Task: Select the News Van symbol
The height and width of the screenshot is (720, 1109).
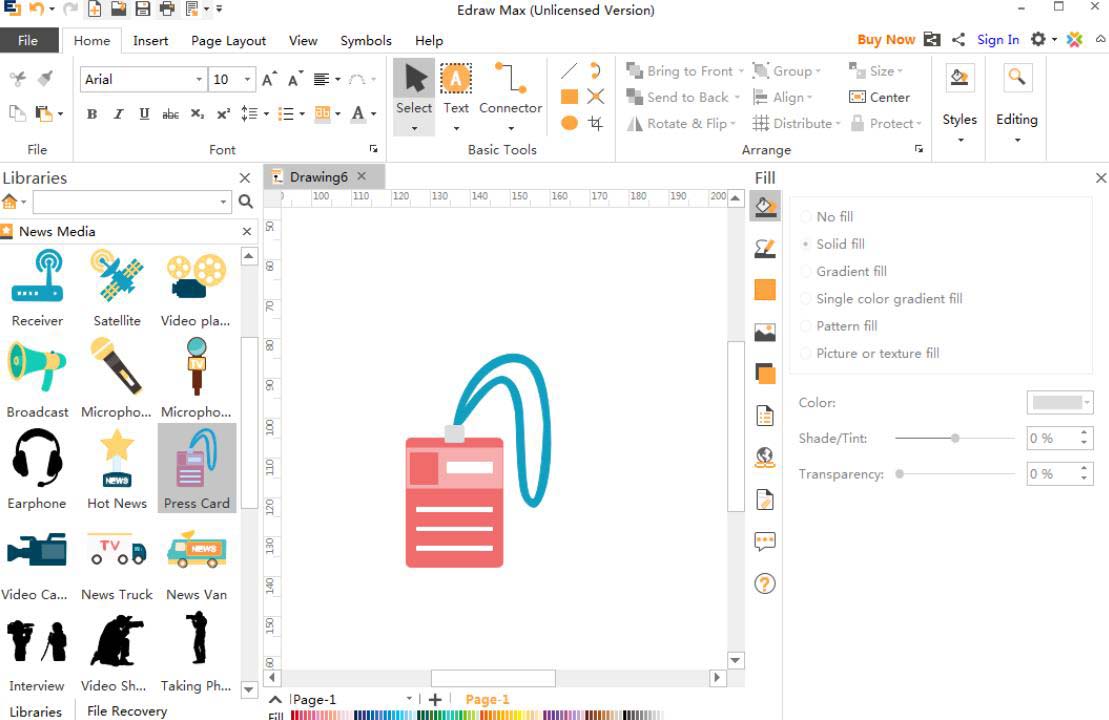Action: pos(197,562)
